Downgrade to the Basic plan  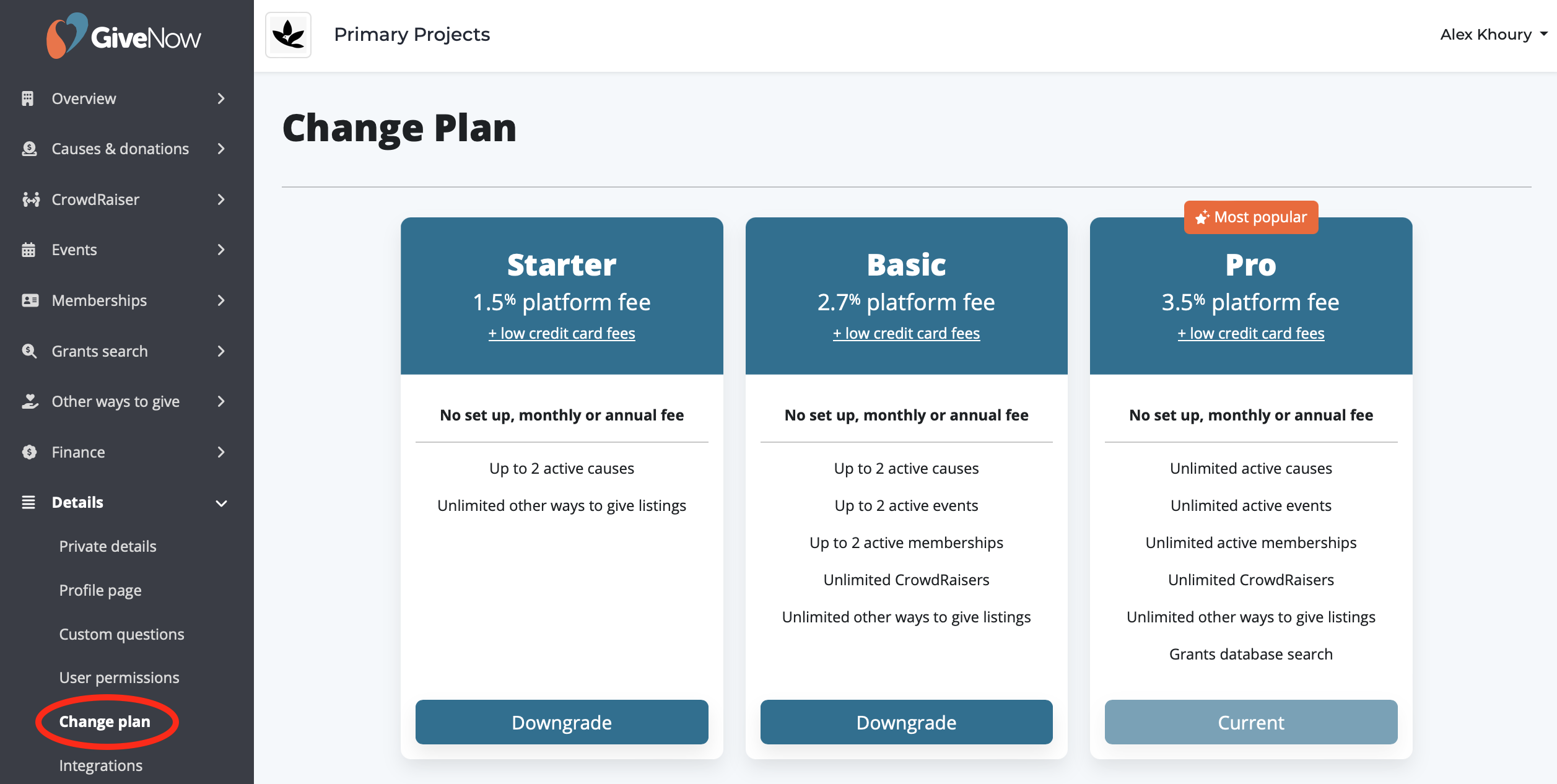pyautogui.click(x=906, y=722)
